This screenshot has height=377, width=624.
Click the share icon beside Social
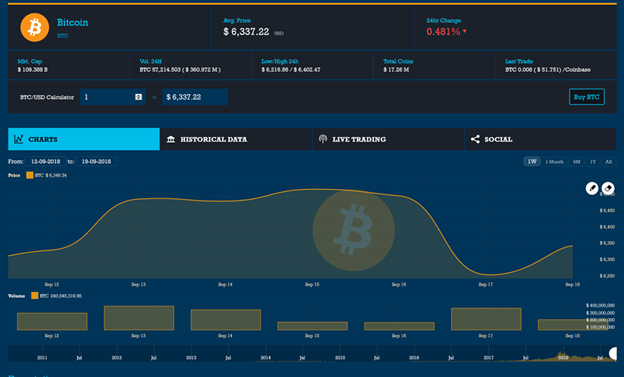[475, 139]
